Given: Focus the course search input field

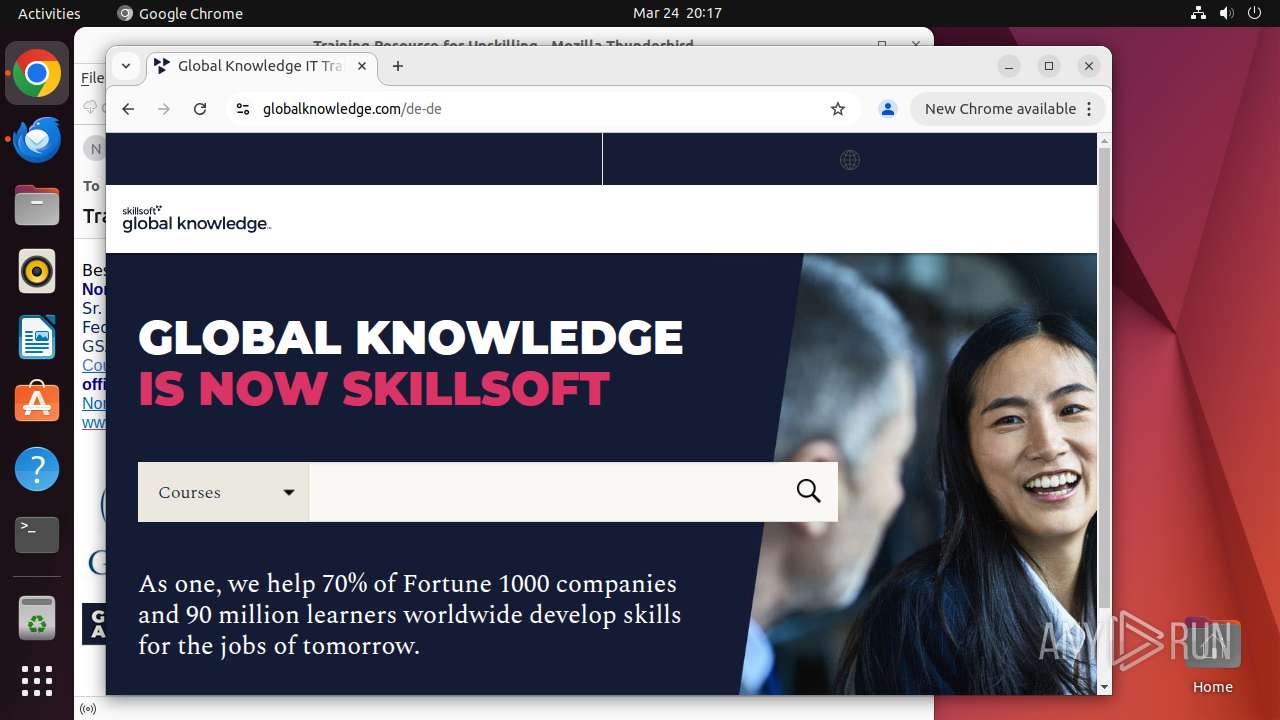Looking at the screenshot, I should [544, 492].
